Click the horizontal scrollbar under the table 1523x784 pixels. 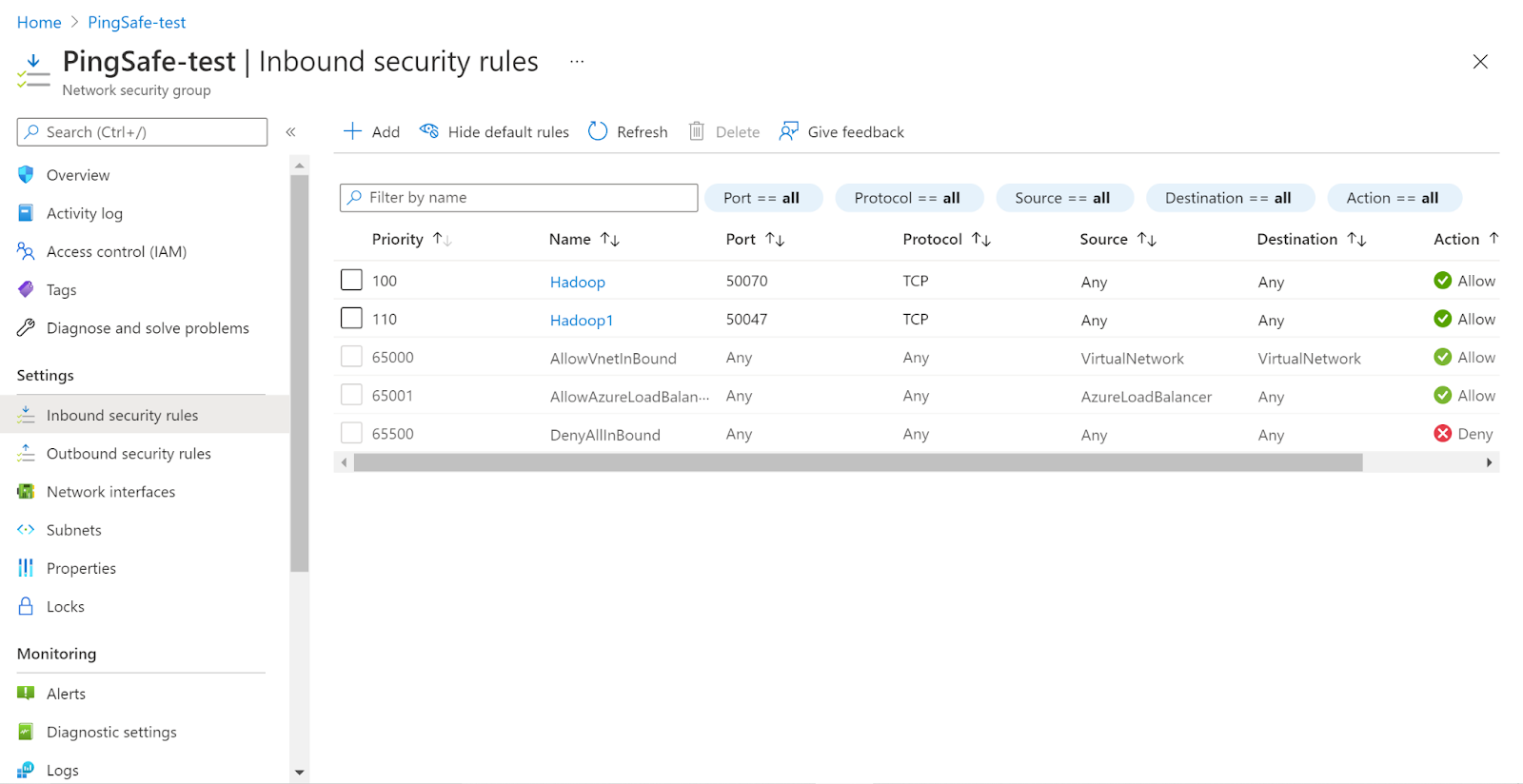(857, 462)
